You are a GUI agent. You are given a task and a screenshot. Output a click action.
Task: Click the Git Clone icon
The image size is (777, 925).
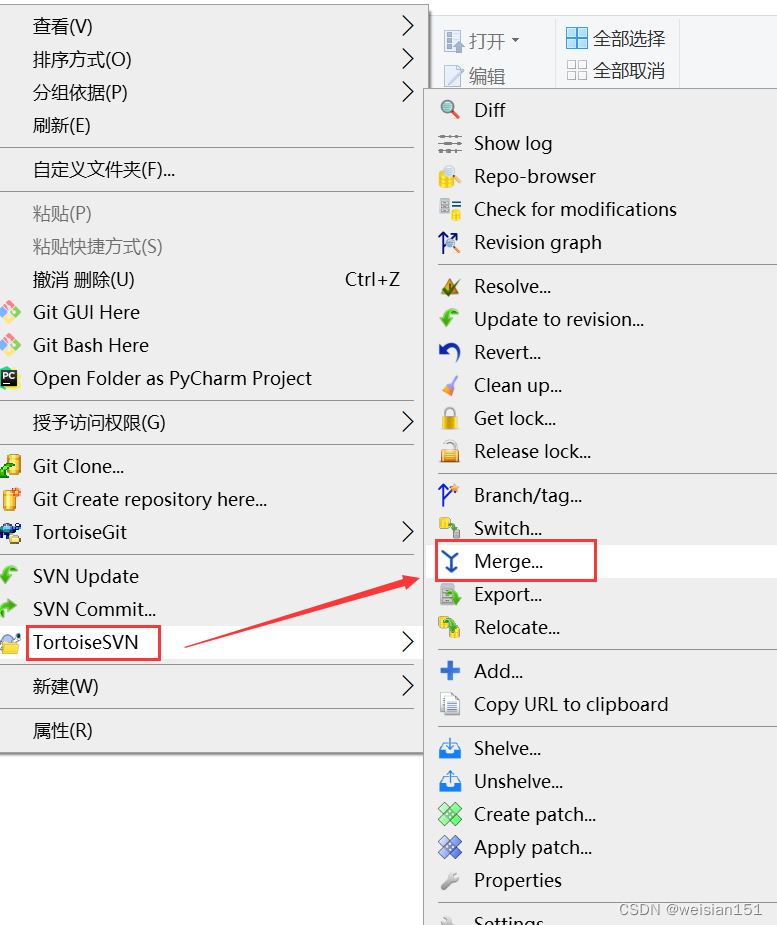tap(11, 466)
